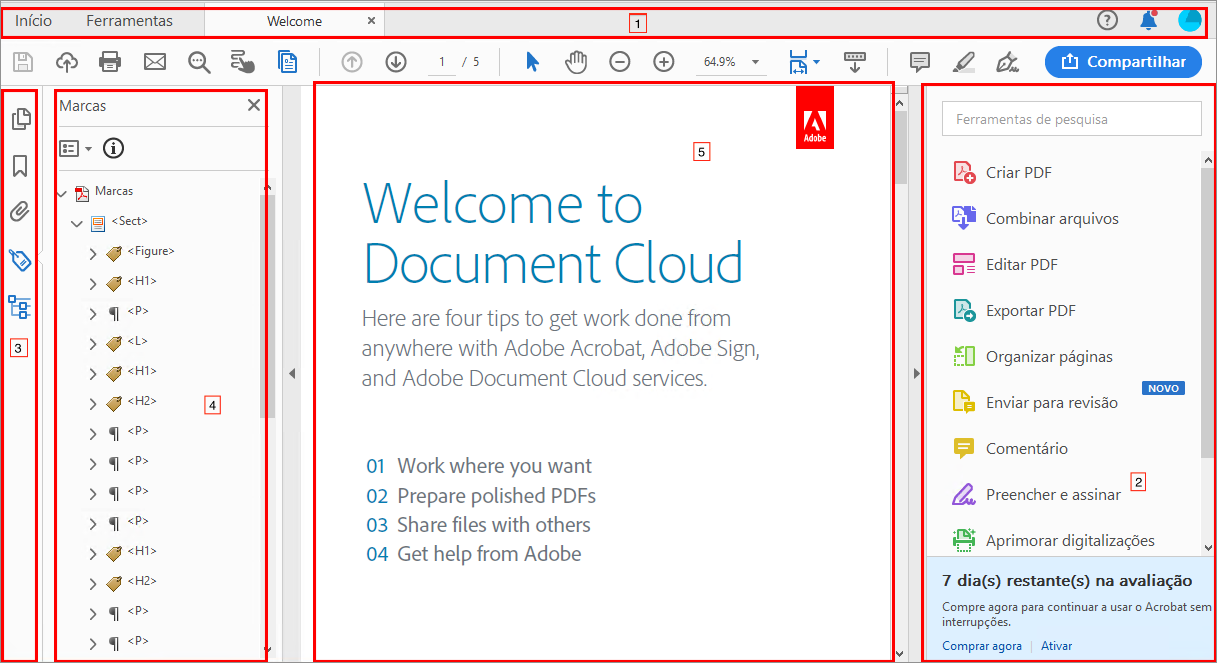Click the print icon in the toolbar
This screenshot has width=1217, height=663.
[110, 62]
